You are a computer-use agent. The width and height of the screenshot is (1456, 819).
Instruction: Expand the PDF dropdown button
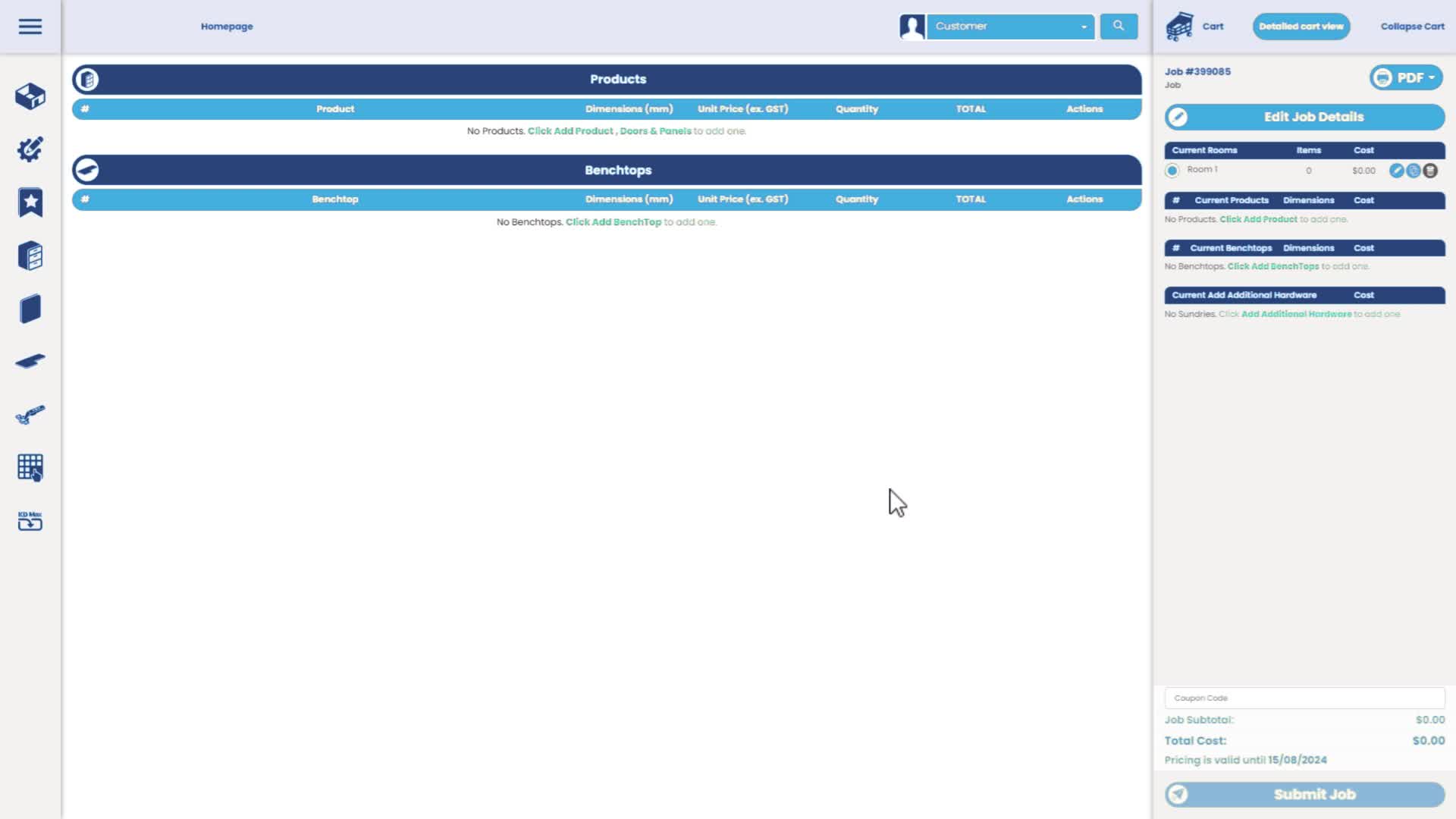point(1407,77)
